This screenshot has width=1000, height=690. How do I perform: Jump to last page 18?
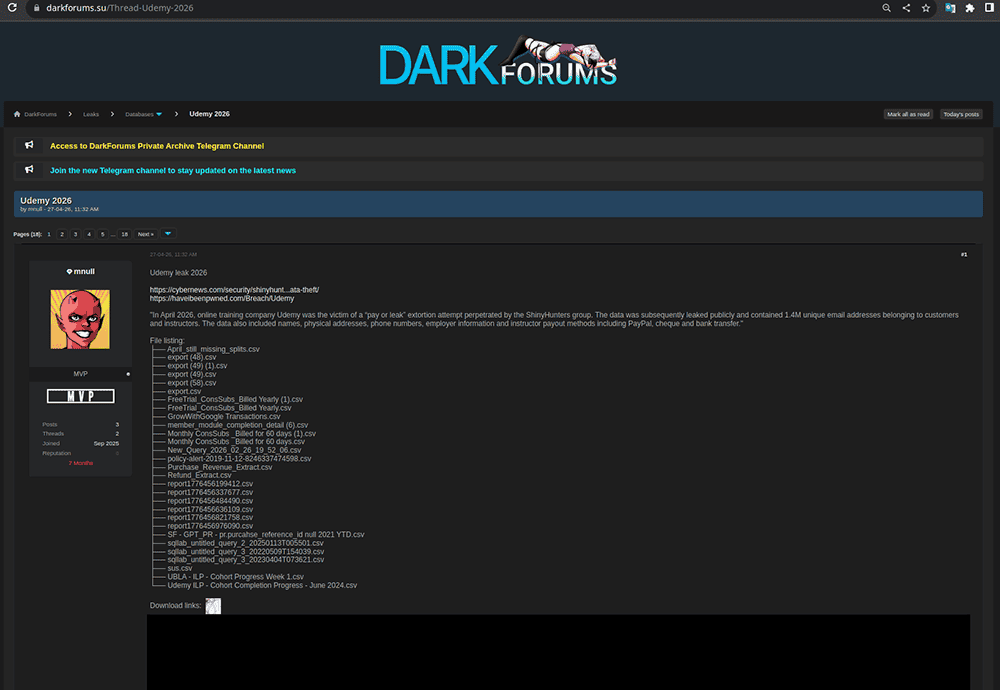point(124,234)
